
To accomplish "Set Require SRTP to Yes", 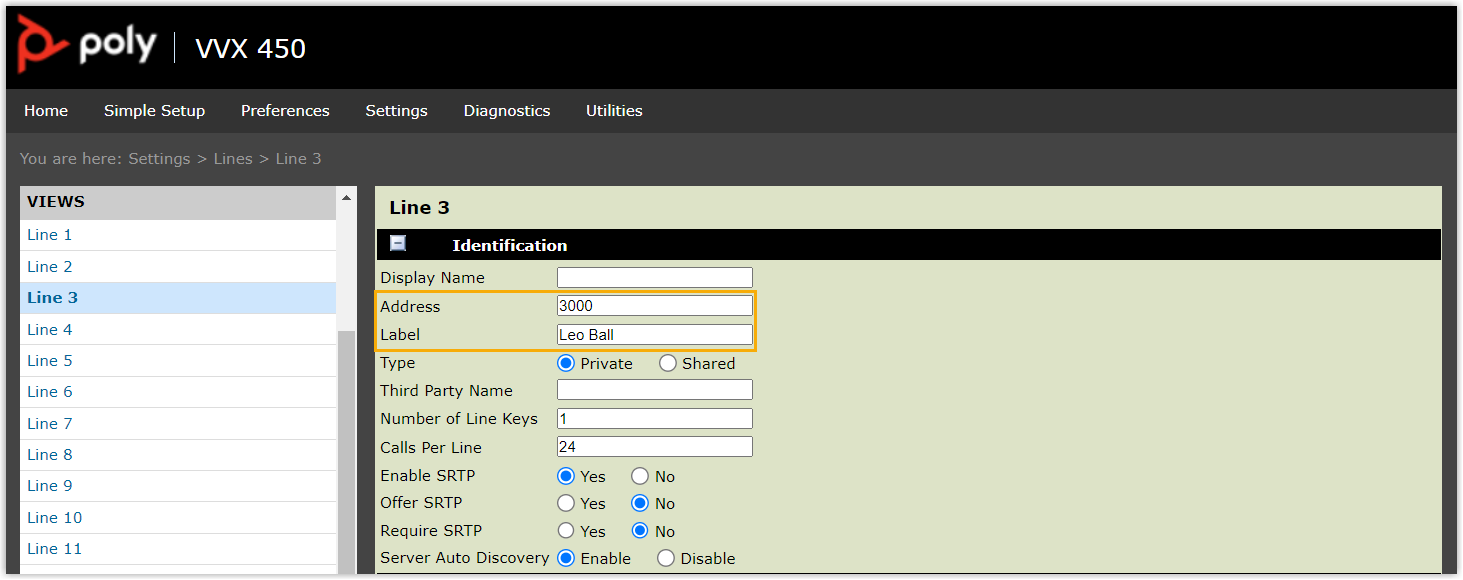I will point(566,531).
